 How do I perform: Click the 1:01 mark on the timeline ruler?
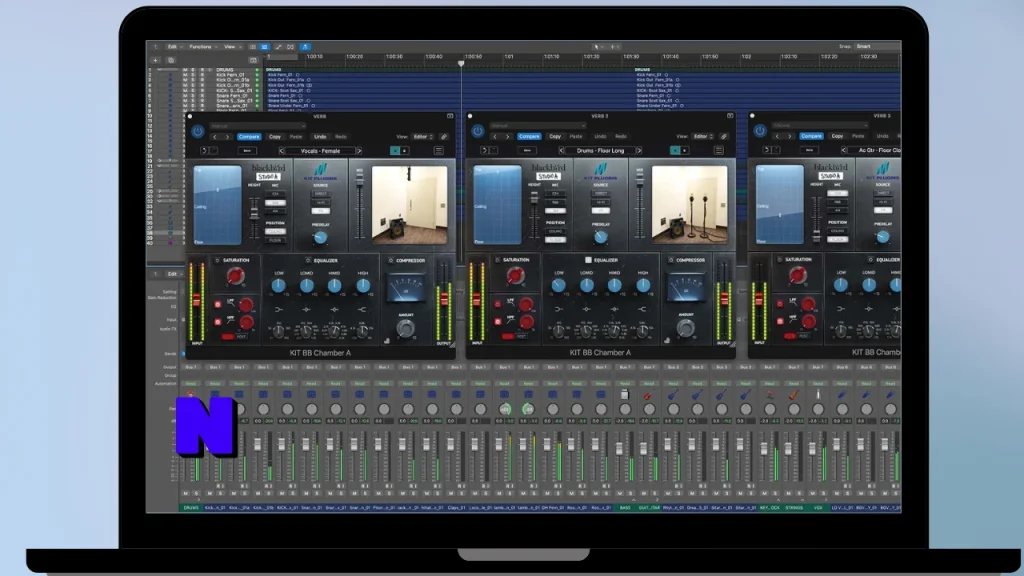coord(509,57)
